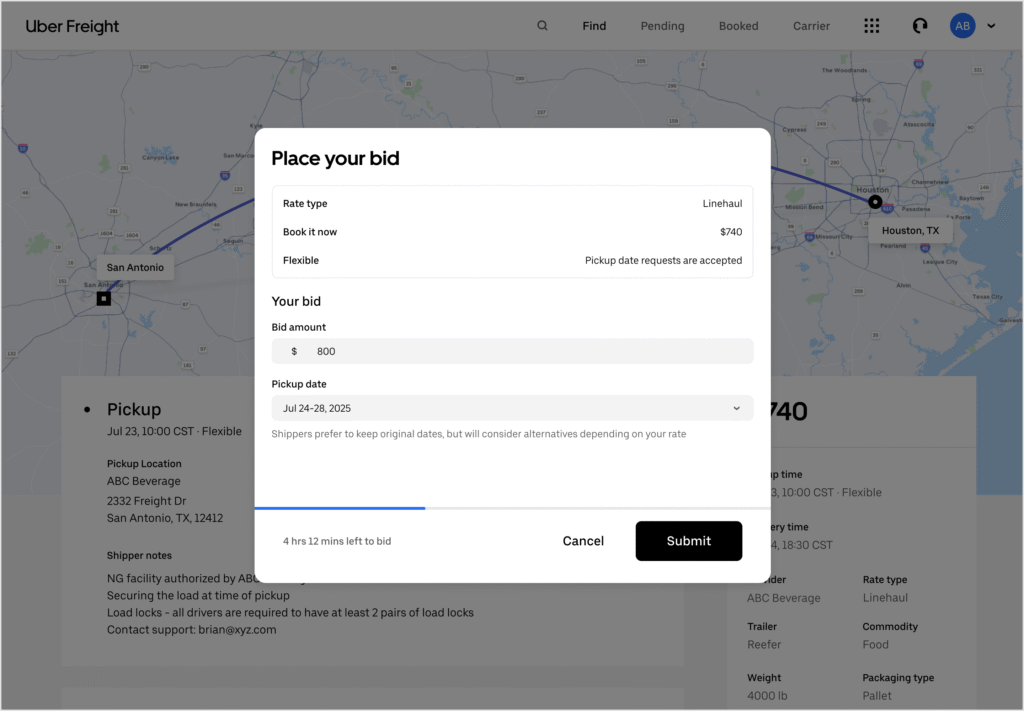Screen dimensions: 1024x711
Task: Click the "Commodity" label
Action: pos(890,626)
